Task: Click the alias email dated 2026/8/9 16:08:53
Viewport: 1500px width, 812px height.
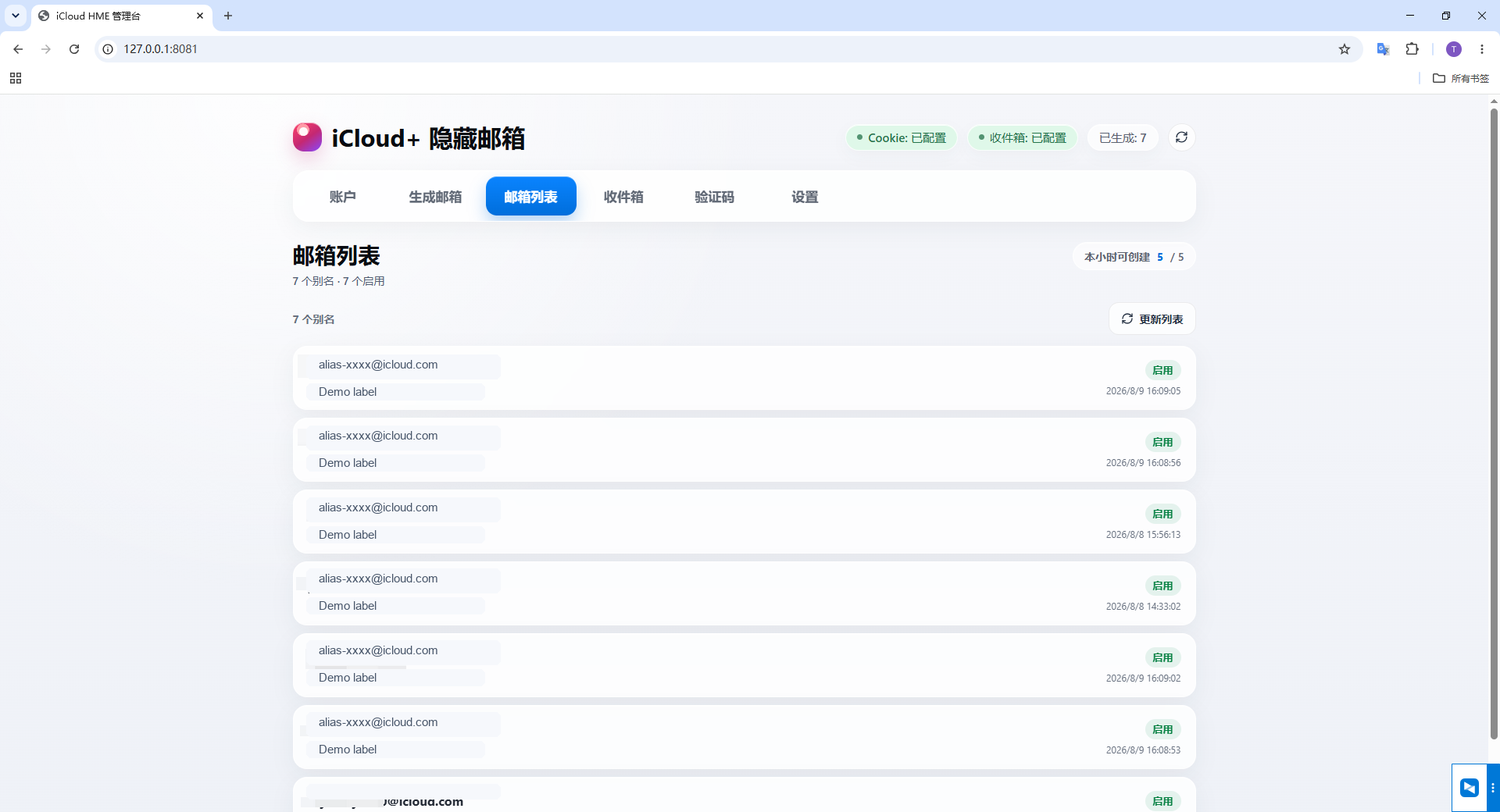Action: (x=378, y=722)
